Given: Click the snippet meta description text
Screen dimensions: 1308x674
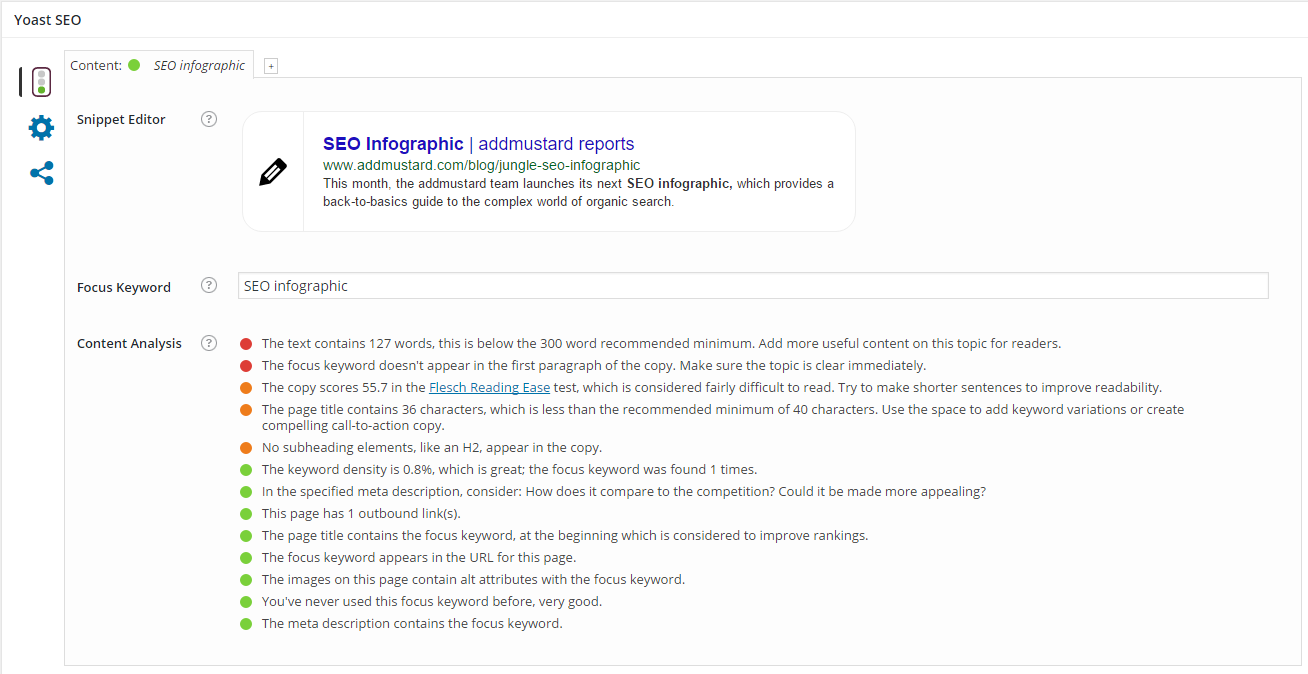Looking at the screenshot, I should pyautogui.click(x=578, y=192).
